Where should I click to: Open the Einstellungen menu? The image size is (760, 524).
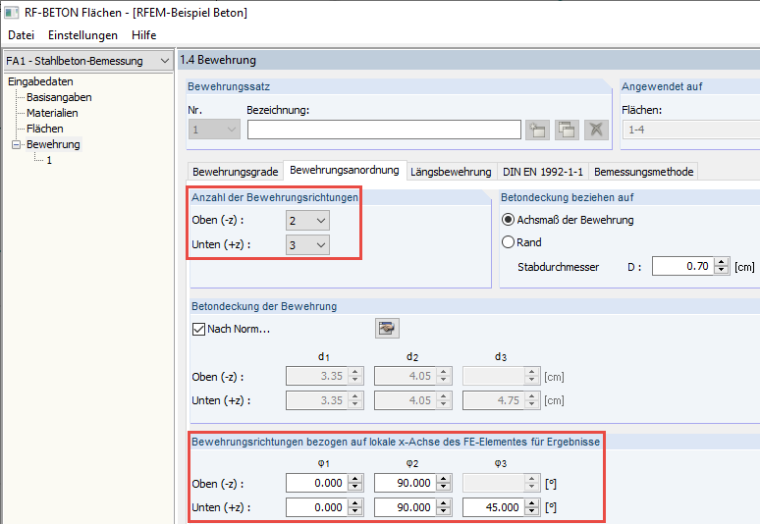coord(83,35)
